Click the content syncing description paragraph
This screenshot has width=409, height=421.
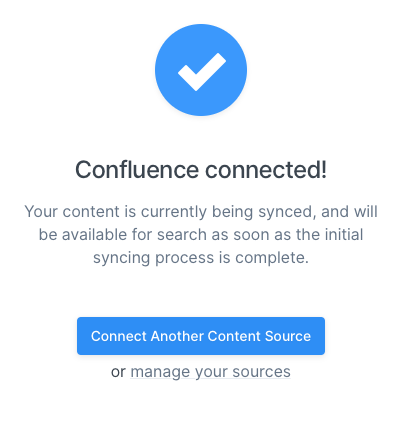pyautogui.click(x=201, y=235)
